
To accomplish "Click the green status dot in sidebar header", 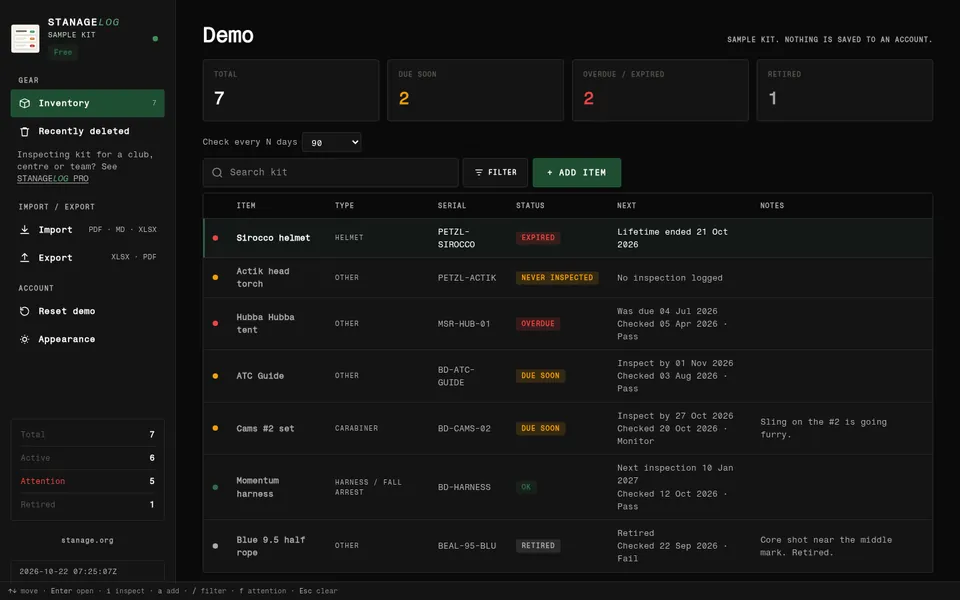I will (x=155, y=39).
